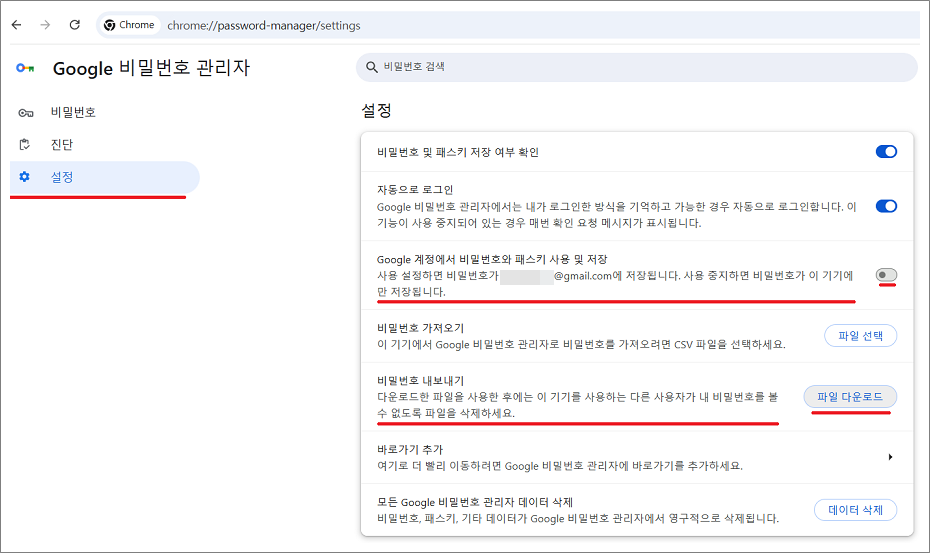Click the gear icon next to 설정
930x553 pixels.
click(24, 177)
